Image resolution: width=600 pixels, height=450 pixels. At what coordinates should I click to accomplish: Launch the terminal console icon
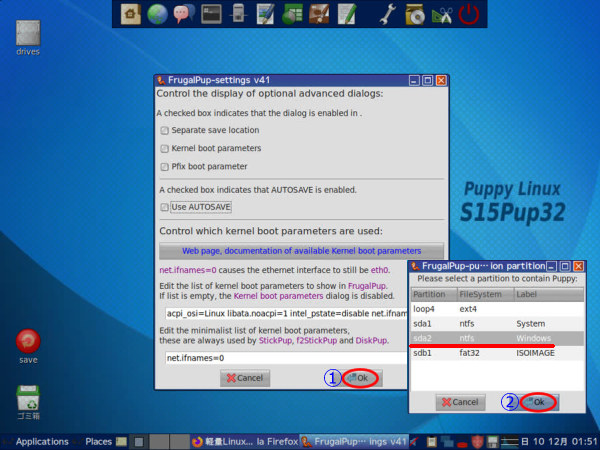(x=211, y=14)
